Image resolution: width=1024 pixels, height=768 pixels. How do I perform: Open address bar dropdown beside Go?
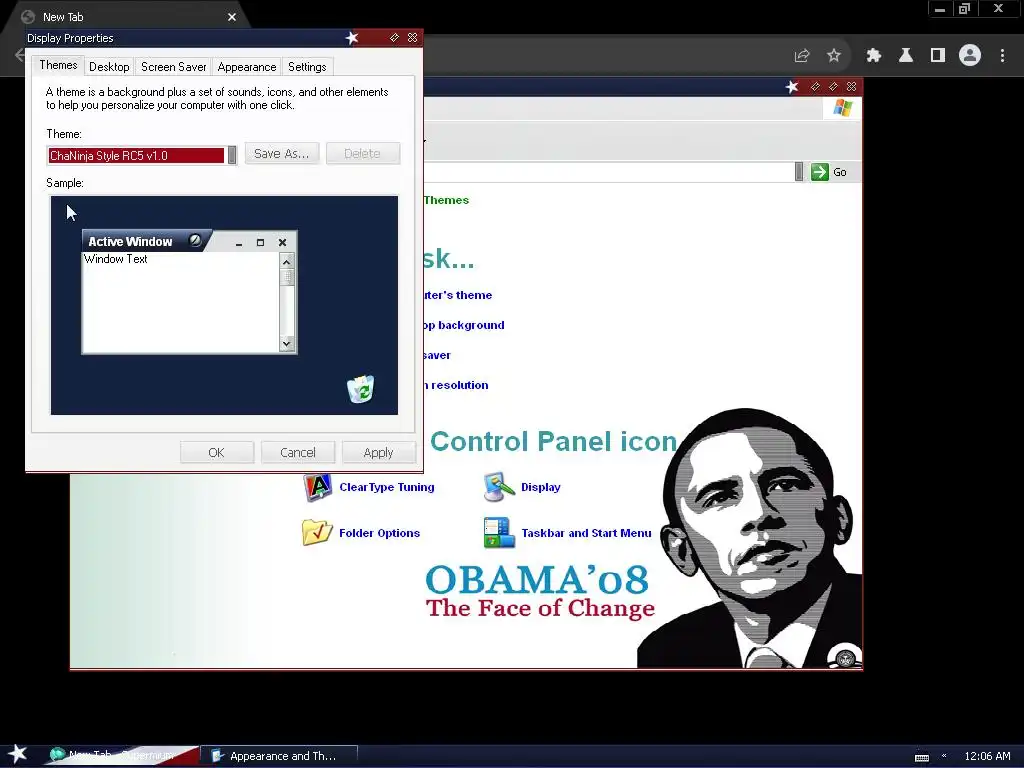coord(799,172)
